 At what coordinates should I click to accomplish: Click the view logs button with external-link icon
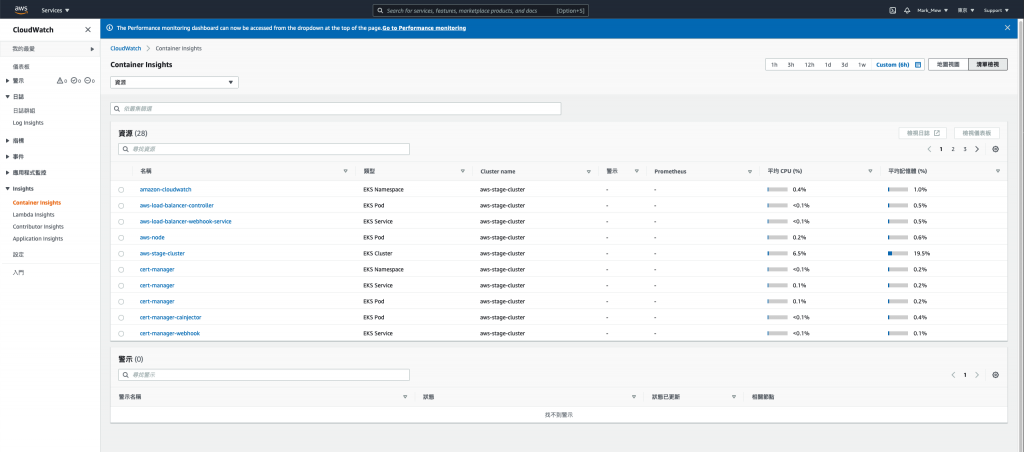tap(922, 133)
